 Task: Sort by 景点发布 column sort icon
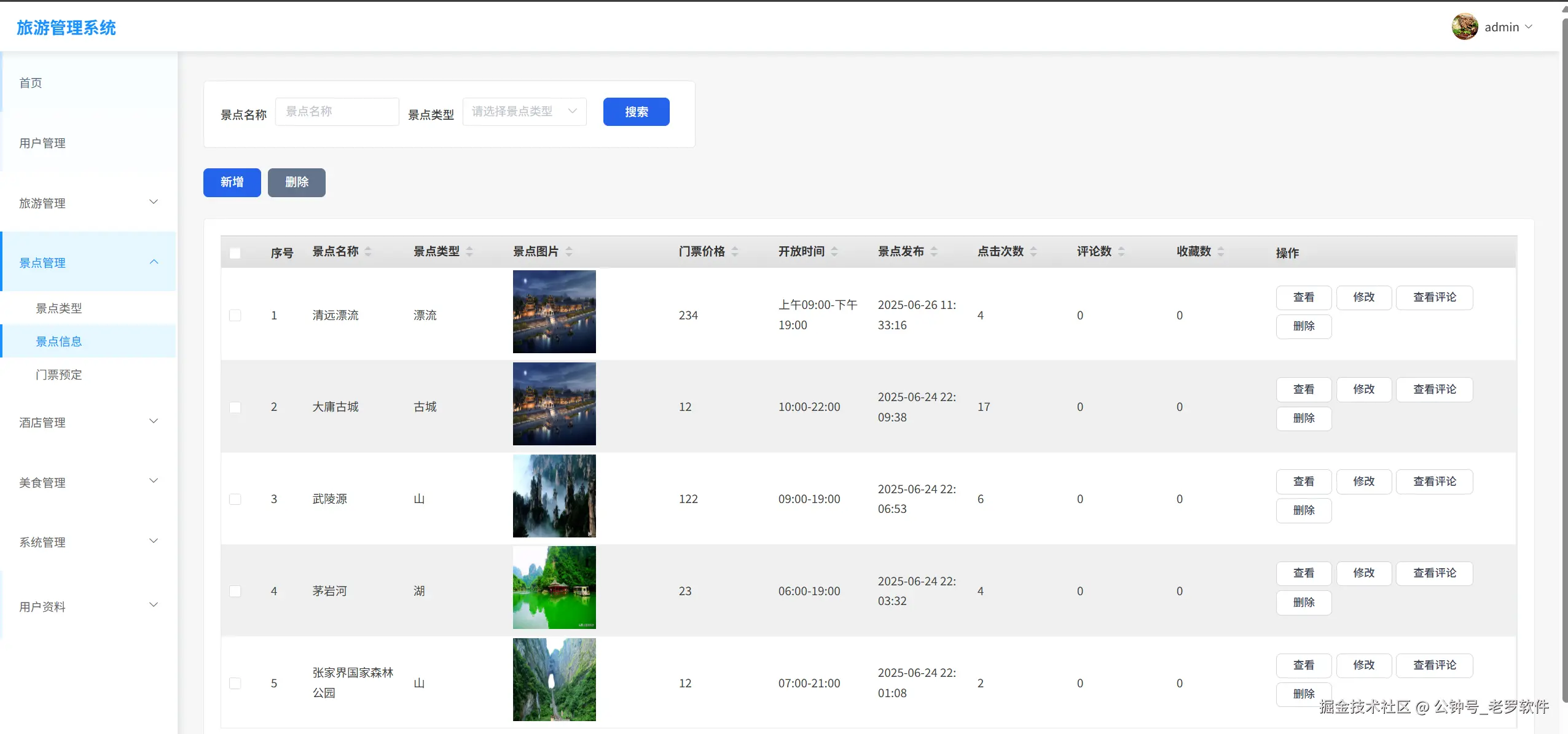[934, 252]
